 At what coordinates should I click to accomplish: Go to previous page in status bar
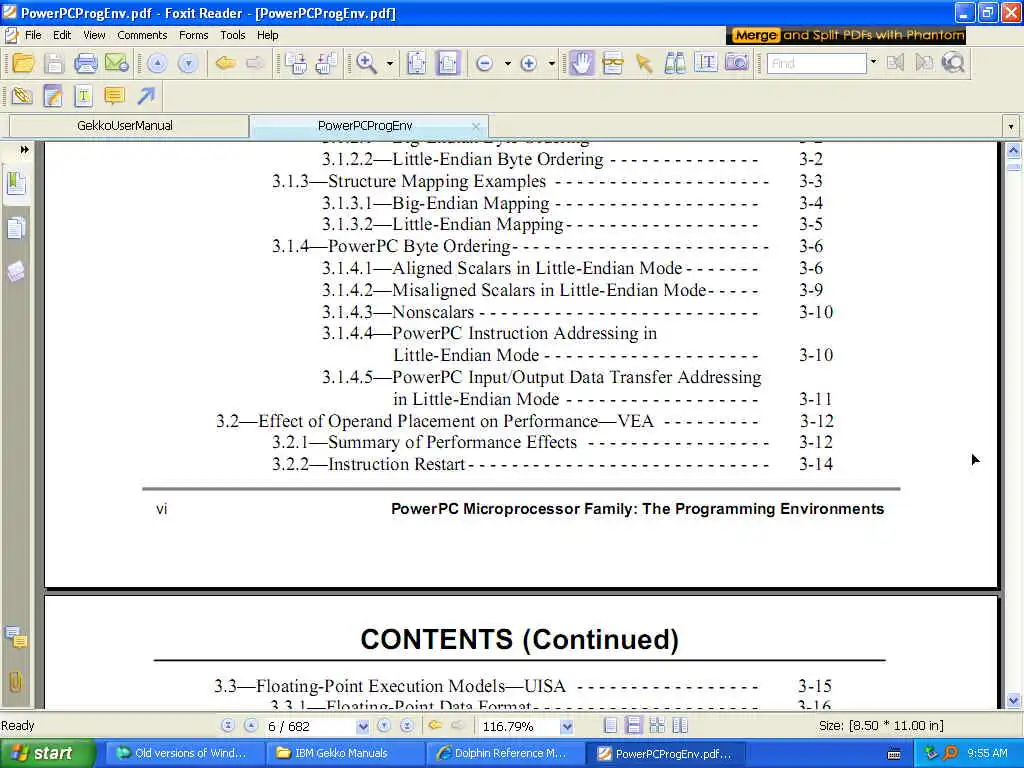pos(251,726)
